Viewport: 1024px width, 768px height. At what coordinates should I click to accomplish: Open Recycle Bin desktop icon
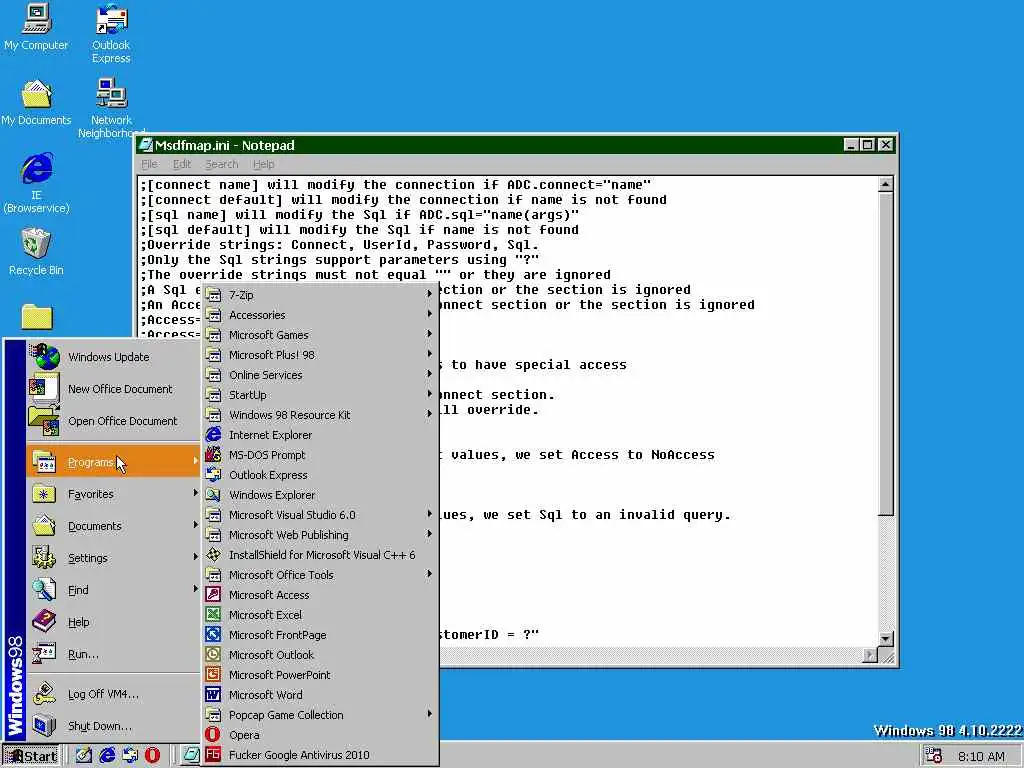[x=36, y=252]
